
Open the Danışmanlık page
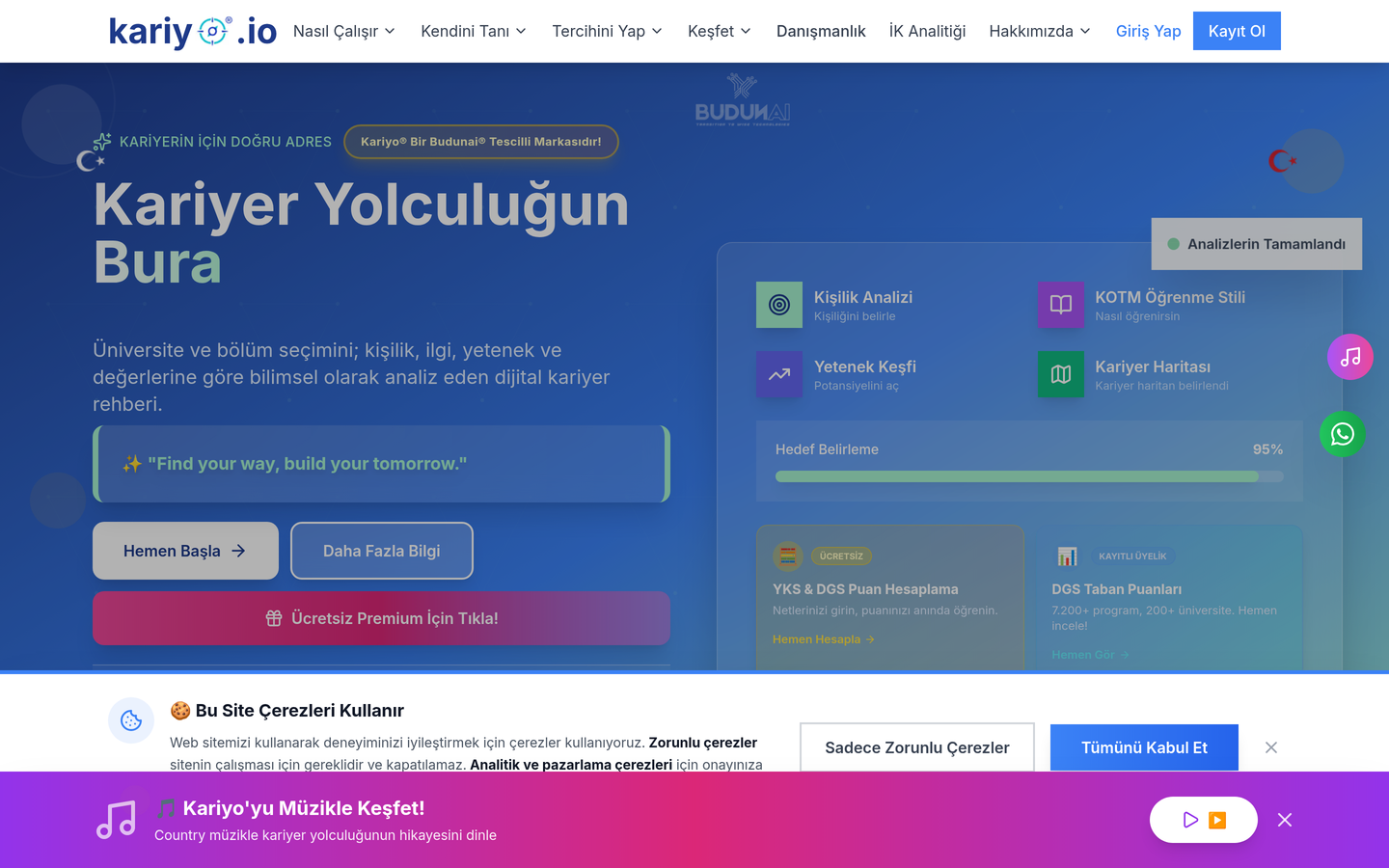click(821, 31)
